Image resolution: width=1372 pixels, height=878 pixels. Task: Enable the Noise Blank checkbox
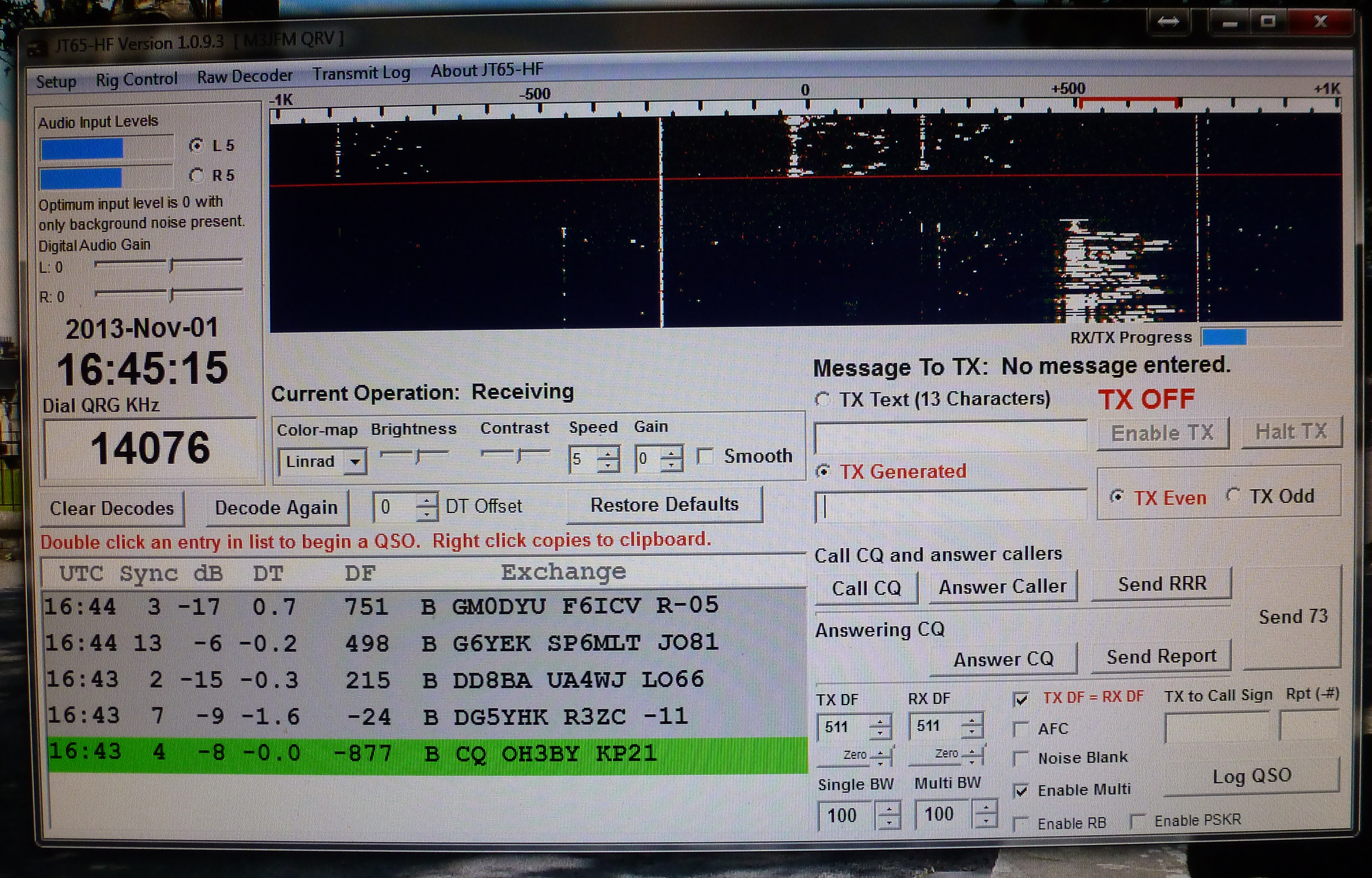(1020, 759)
